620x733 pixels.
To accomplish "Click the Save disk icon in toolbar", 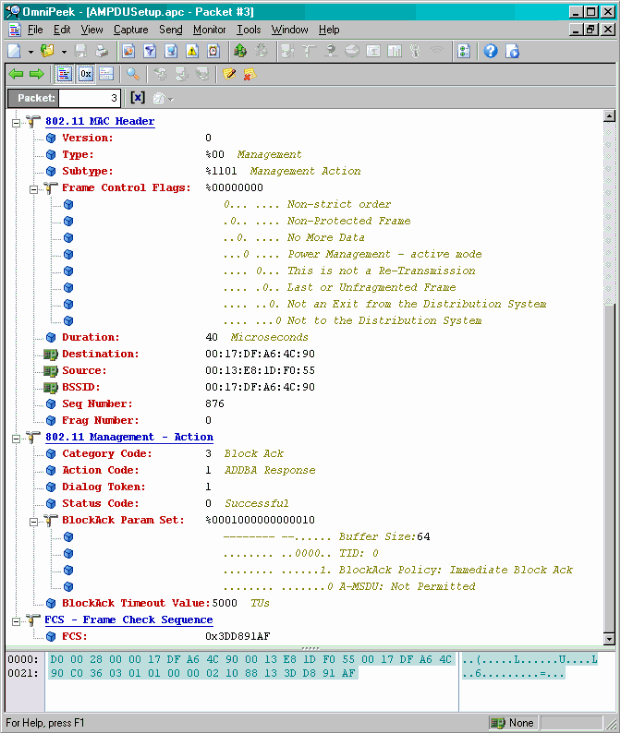I will (x=81, y=50).
